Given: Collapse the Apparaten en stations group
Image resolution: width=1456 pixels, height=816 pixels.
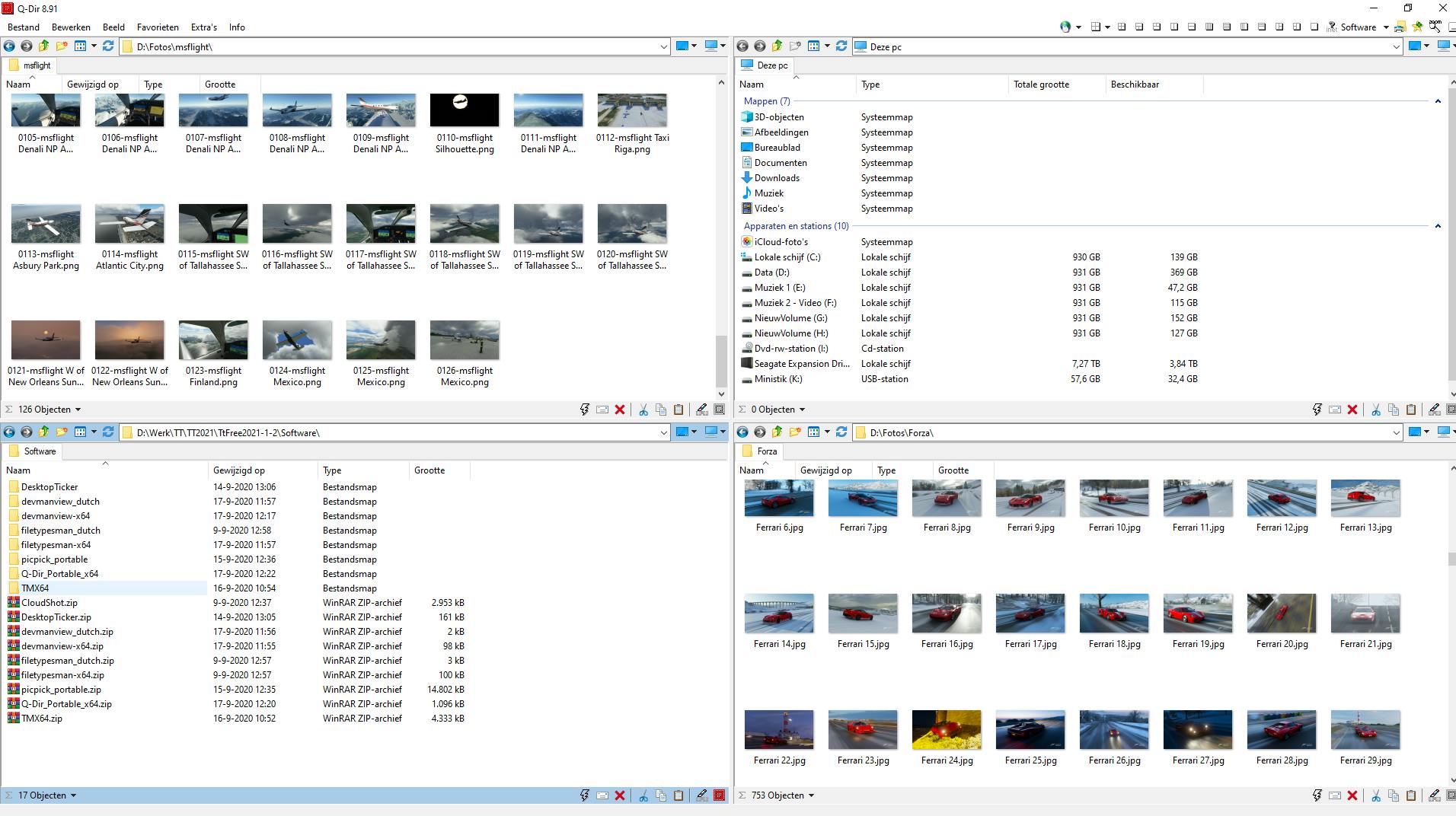Looking at the screenshot, I should point(1438,226).
